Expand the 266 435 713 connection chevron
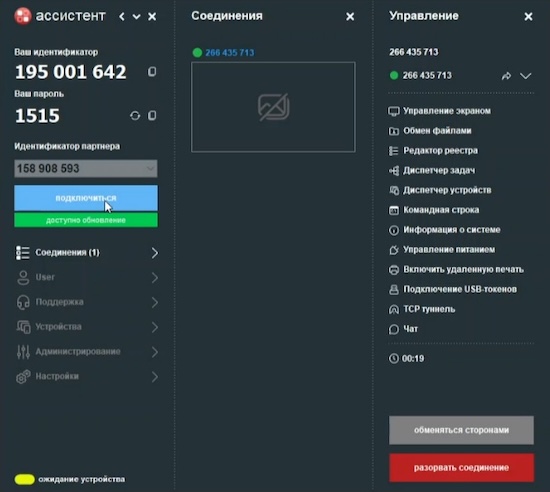550x492 pixels. click(x=525, y=76)
